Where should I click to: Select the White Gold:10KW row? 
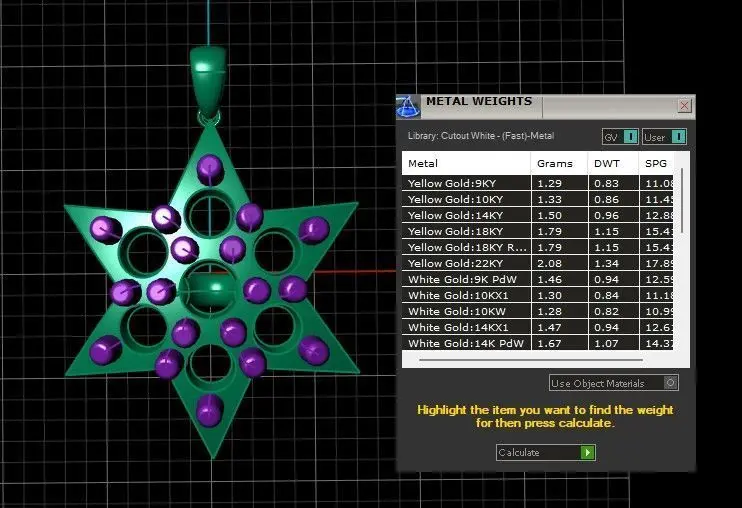tap(538, 312)
